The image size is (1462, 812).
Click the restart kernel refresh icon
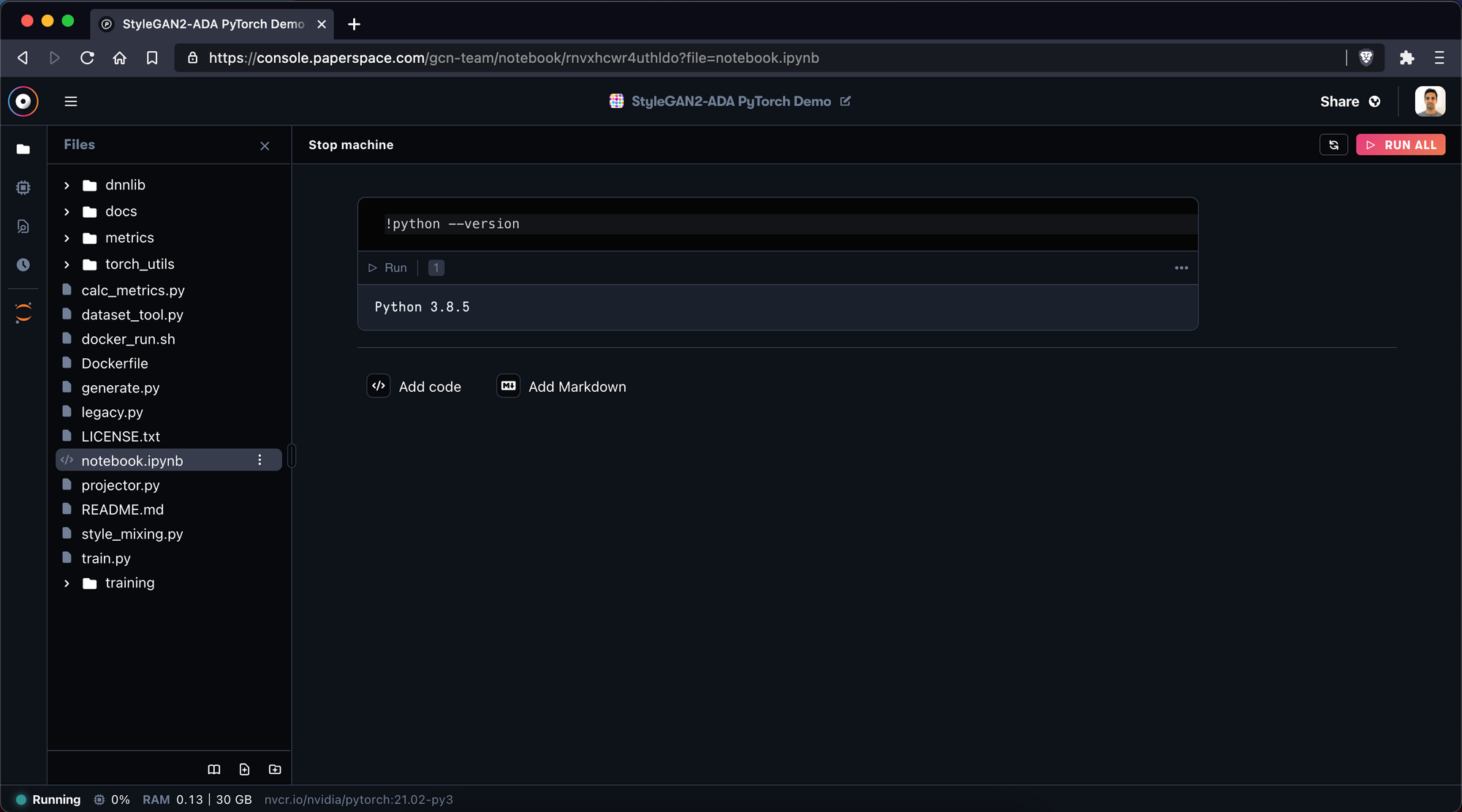(x=1333, y=145)
